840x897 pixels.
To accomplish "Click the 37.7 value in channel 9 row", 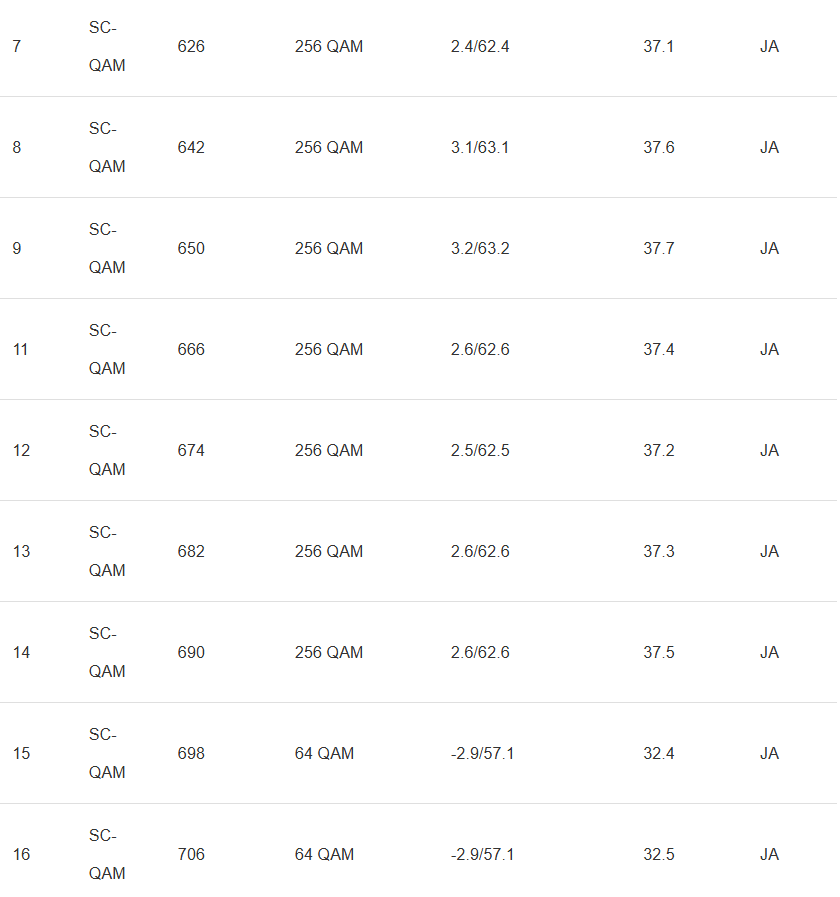I will pyautogui.click(x=658, y=249).
